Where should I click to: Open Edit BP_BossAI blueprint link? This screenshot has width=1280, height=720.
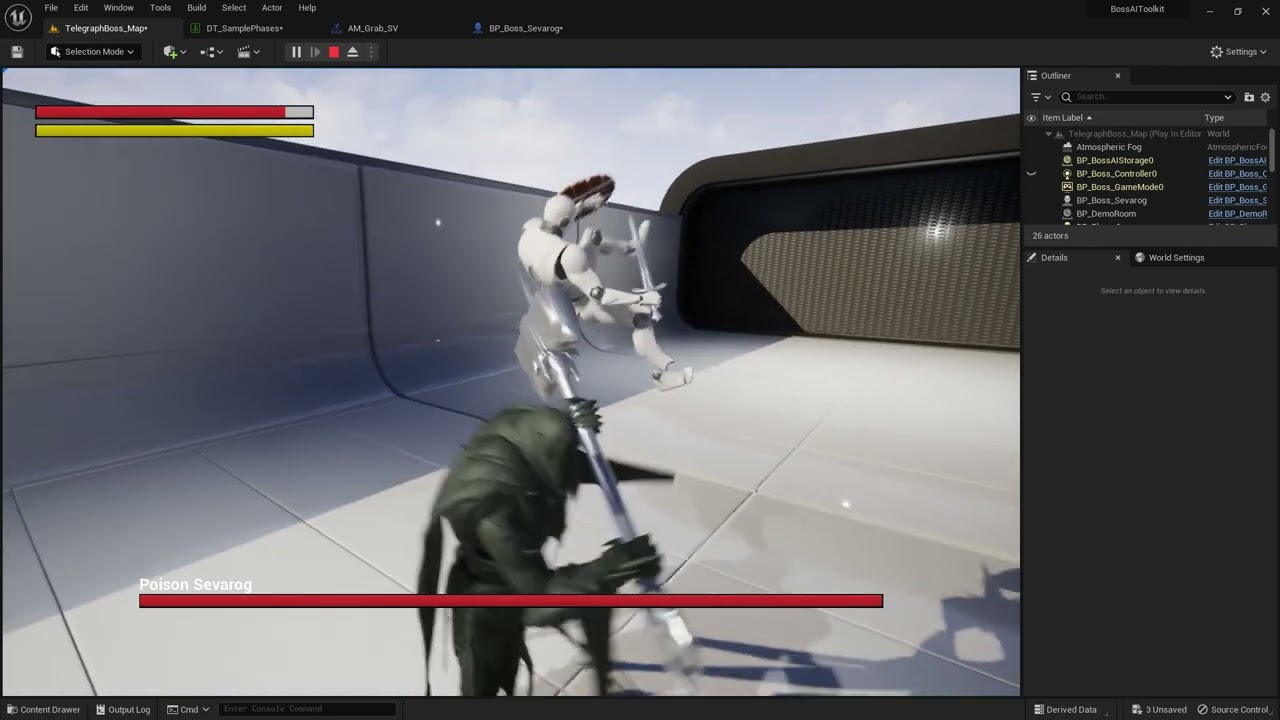1237,160
